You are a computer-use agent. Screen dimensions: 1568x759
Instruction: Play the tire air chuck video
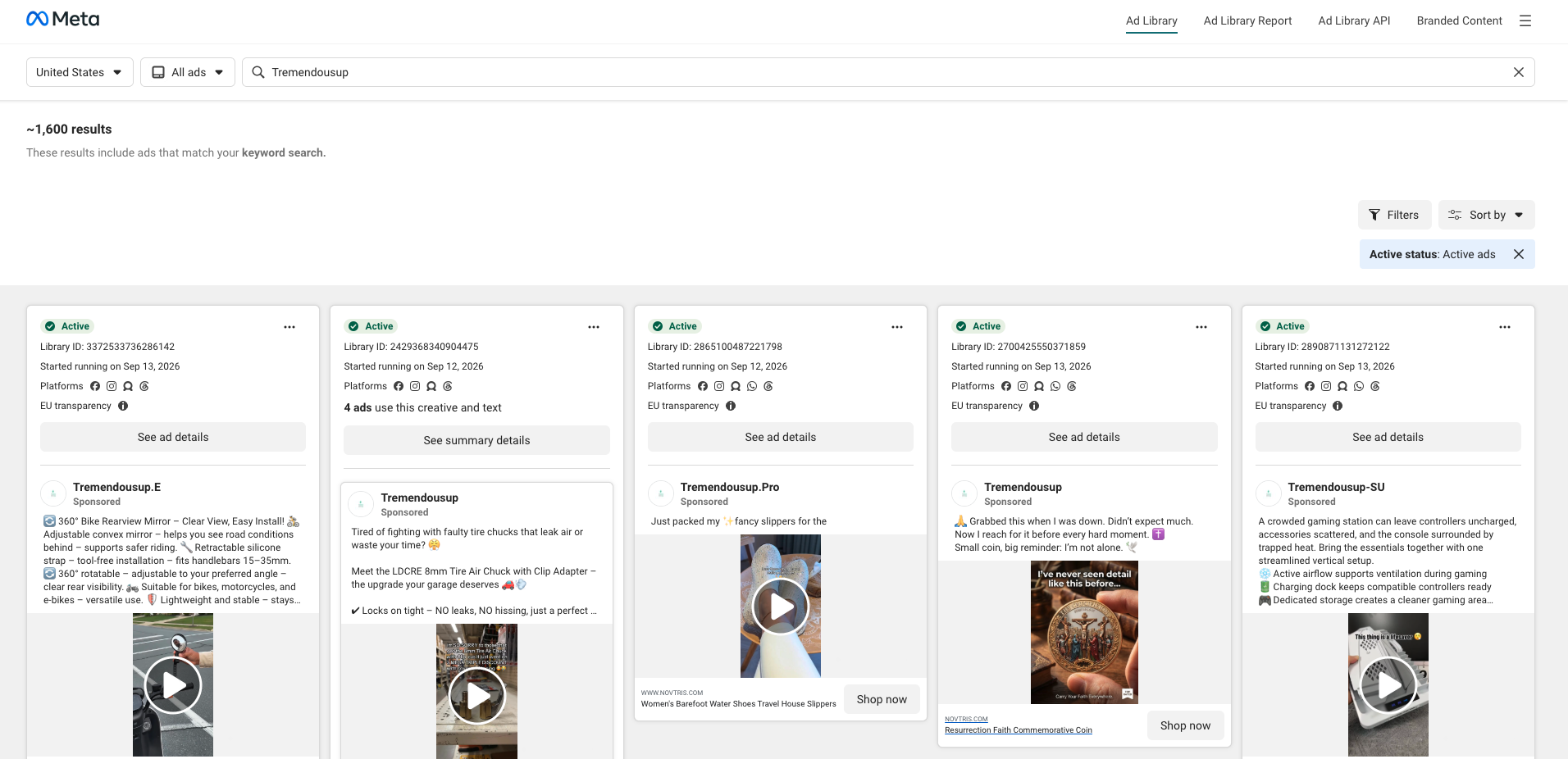[x=477, y=696]
